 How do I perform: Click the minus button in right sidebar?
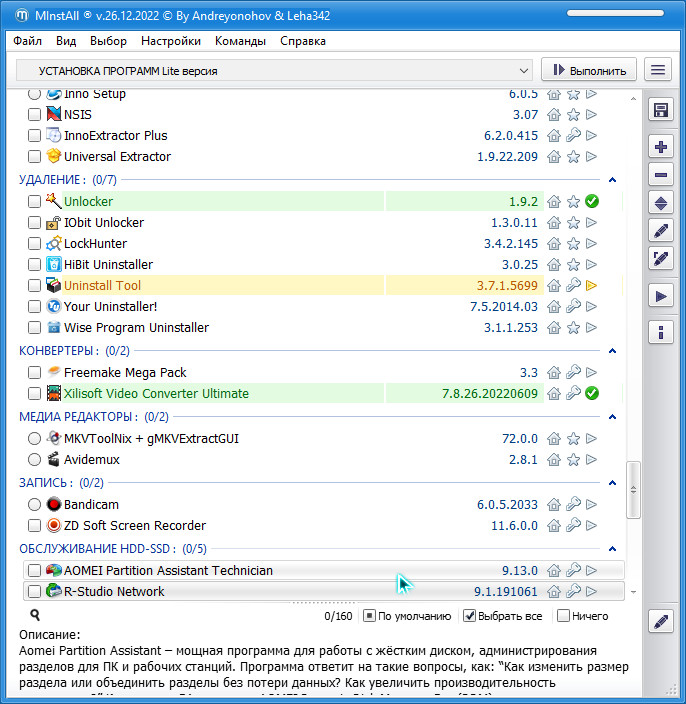point(660,175)
